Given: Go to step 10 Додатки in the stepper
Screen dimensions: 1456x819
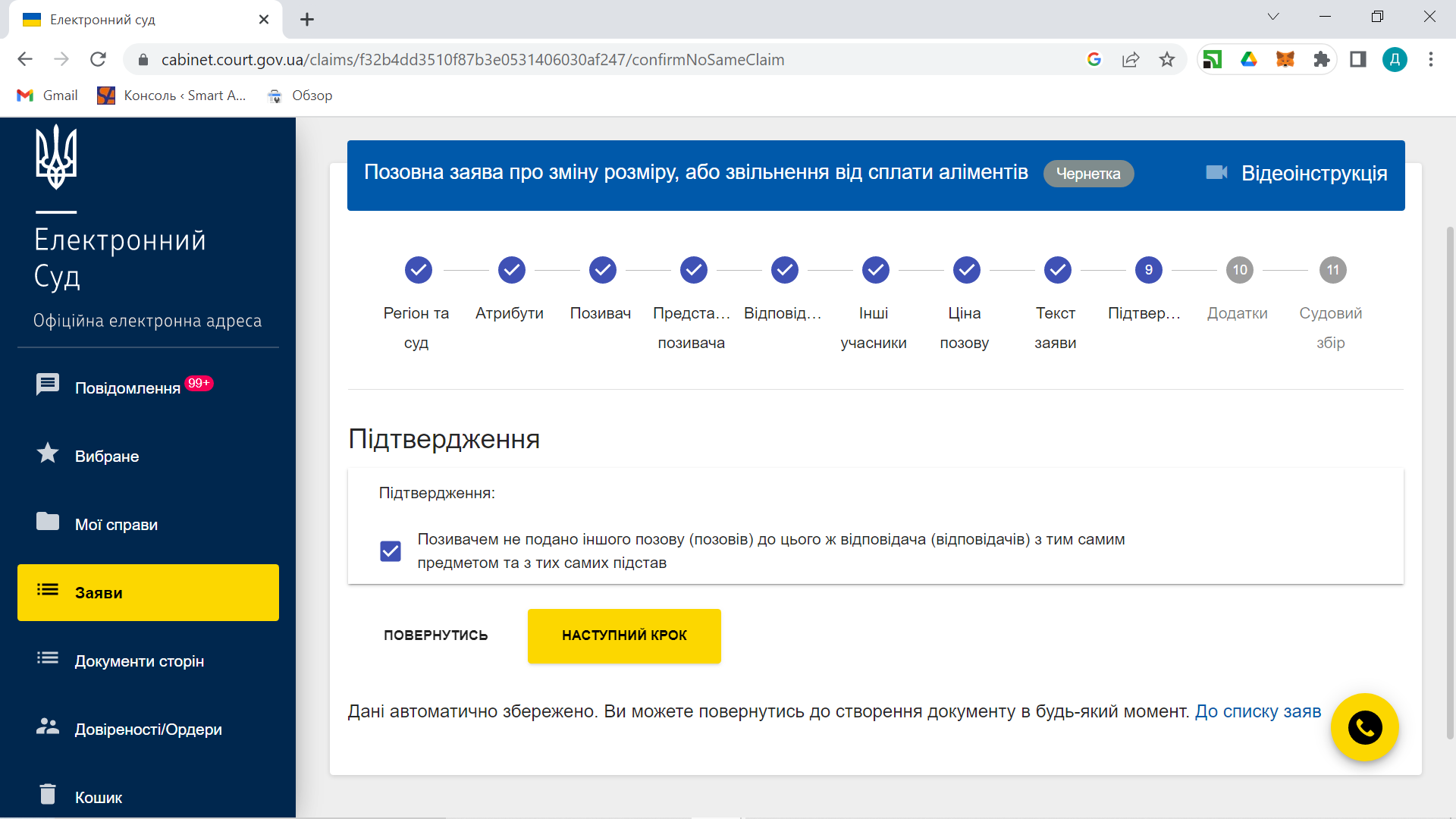Looking at the screenshot, I should [x=1239, y=270].
